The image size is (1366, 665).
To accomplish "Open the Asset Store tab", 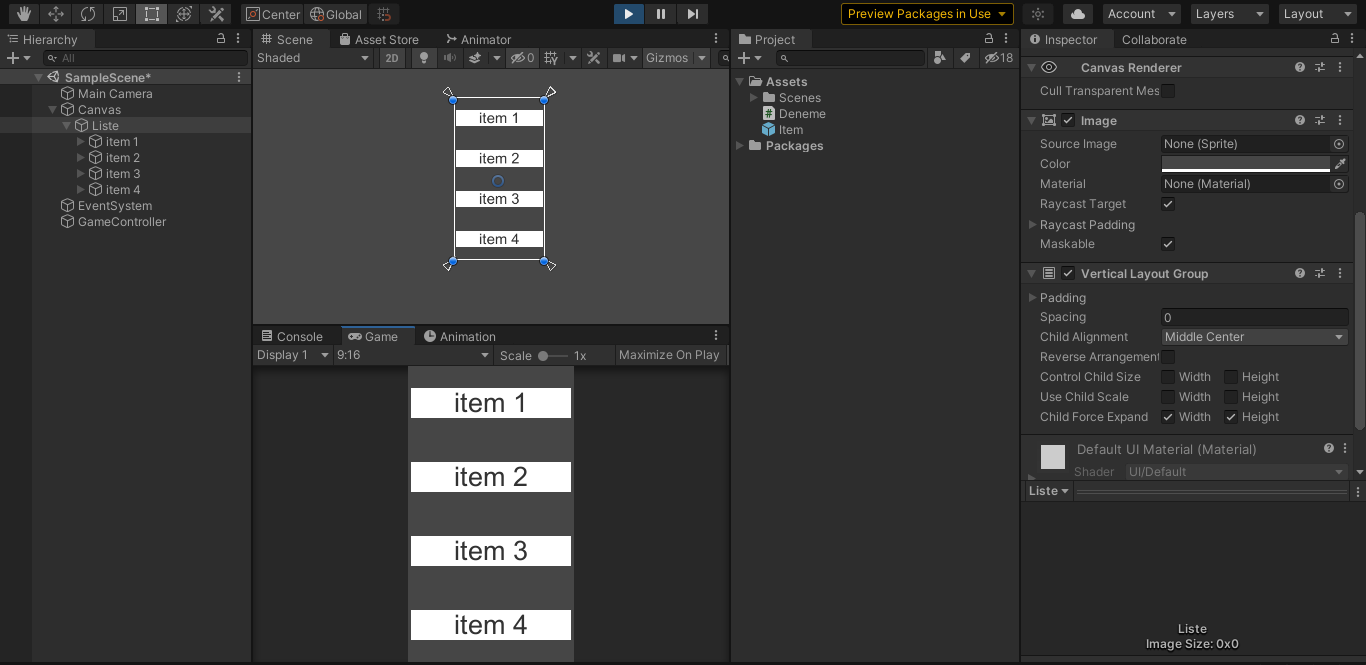I will [378, 40].
